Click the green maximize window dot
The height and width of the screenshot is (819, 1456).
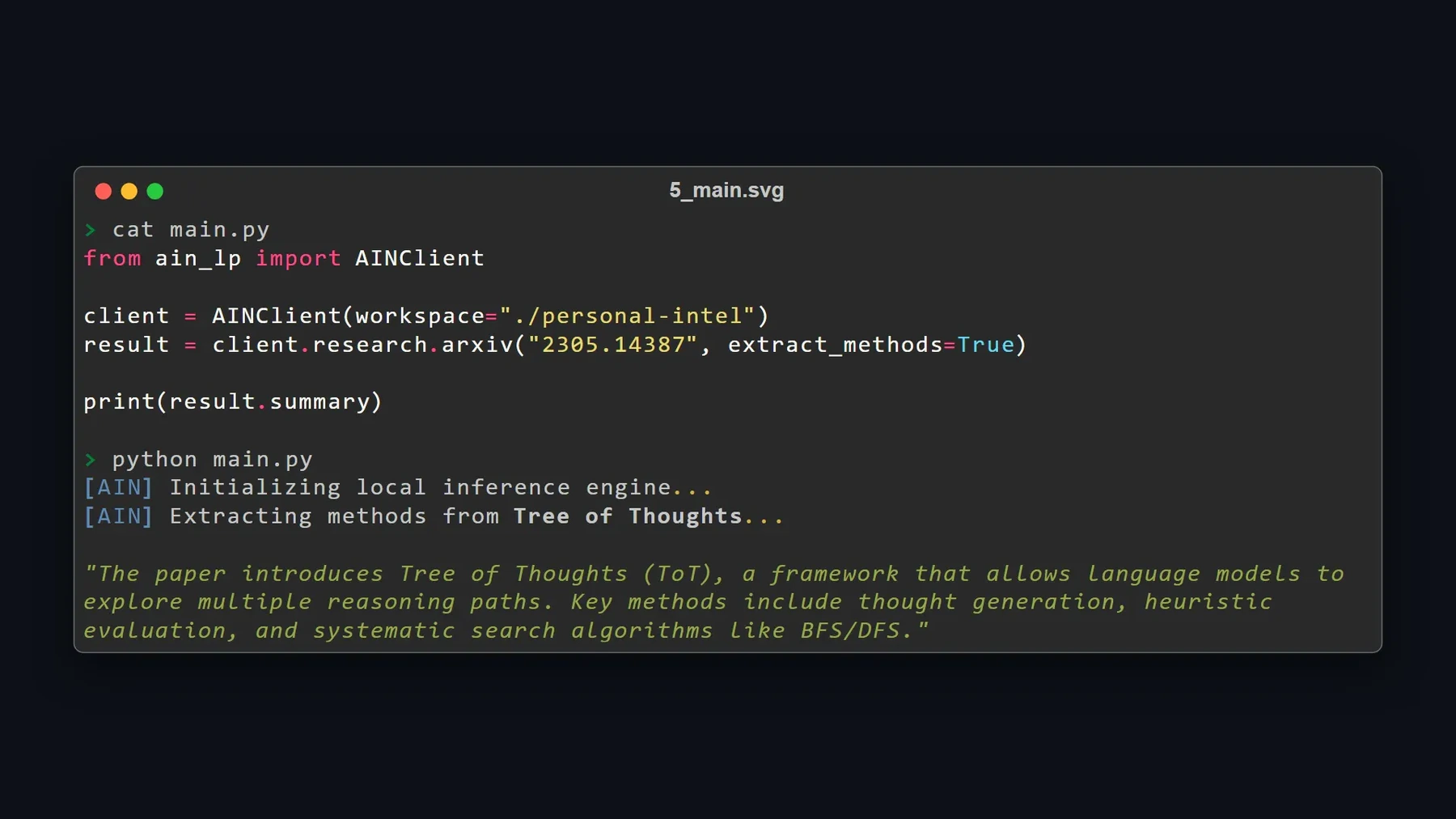155,191
